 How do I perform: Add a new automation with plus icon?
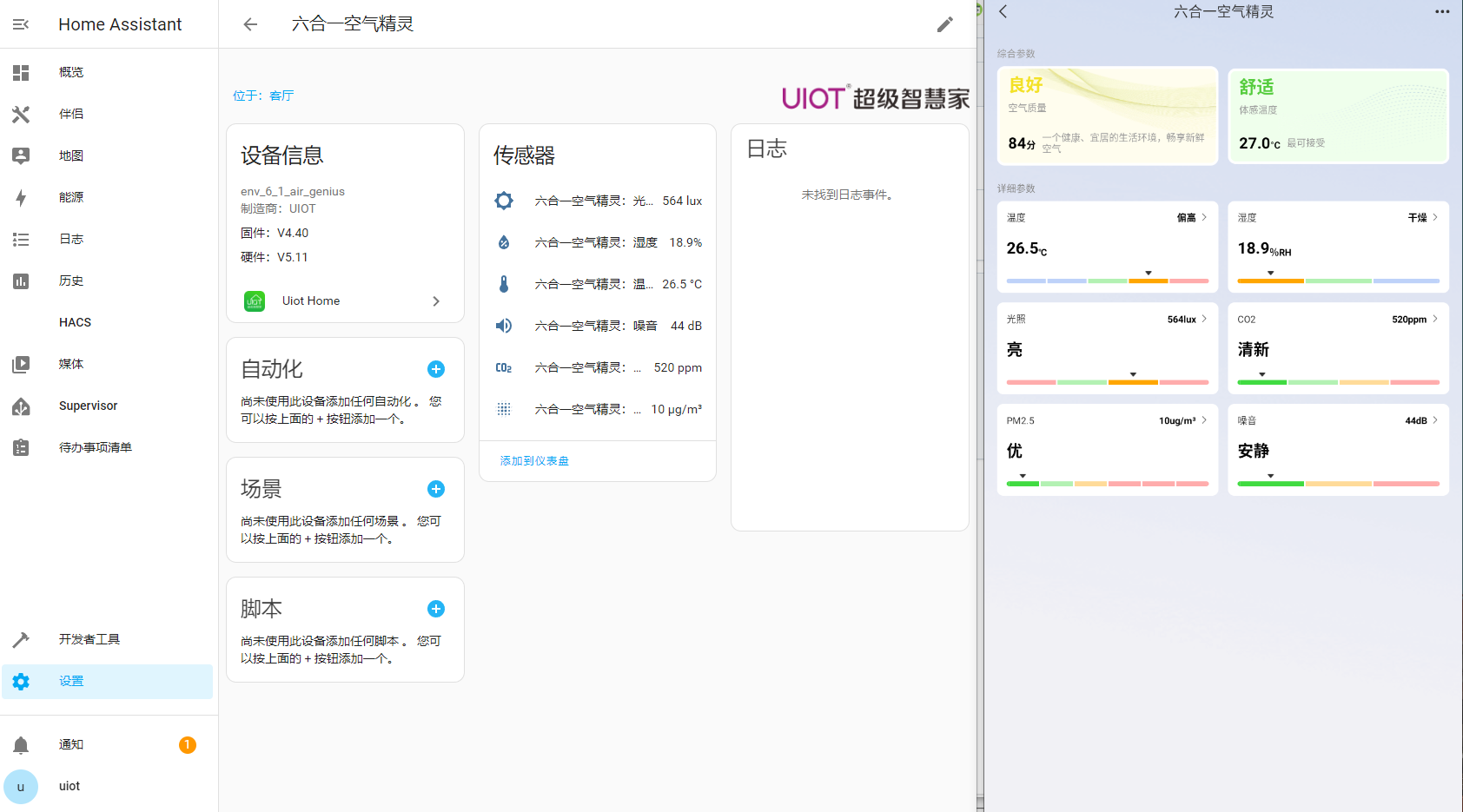click(x=436, y=369)
